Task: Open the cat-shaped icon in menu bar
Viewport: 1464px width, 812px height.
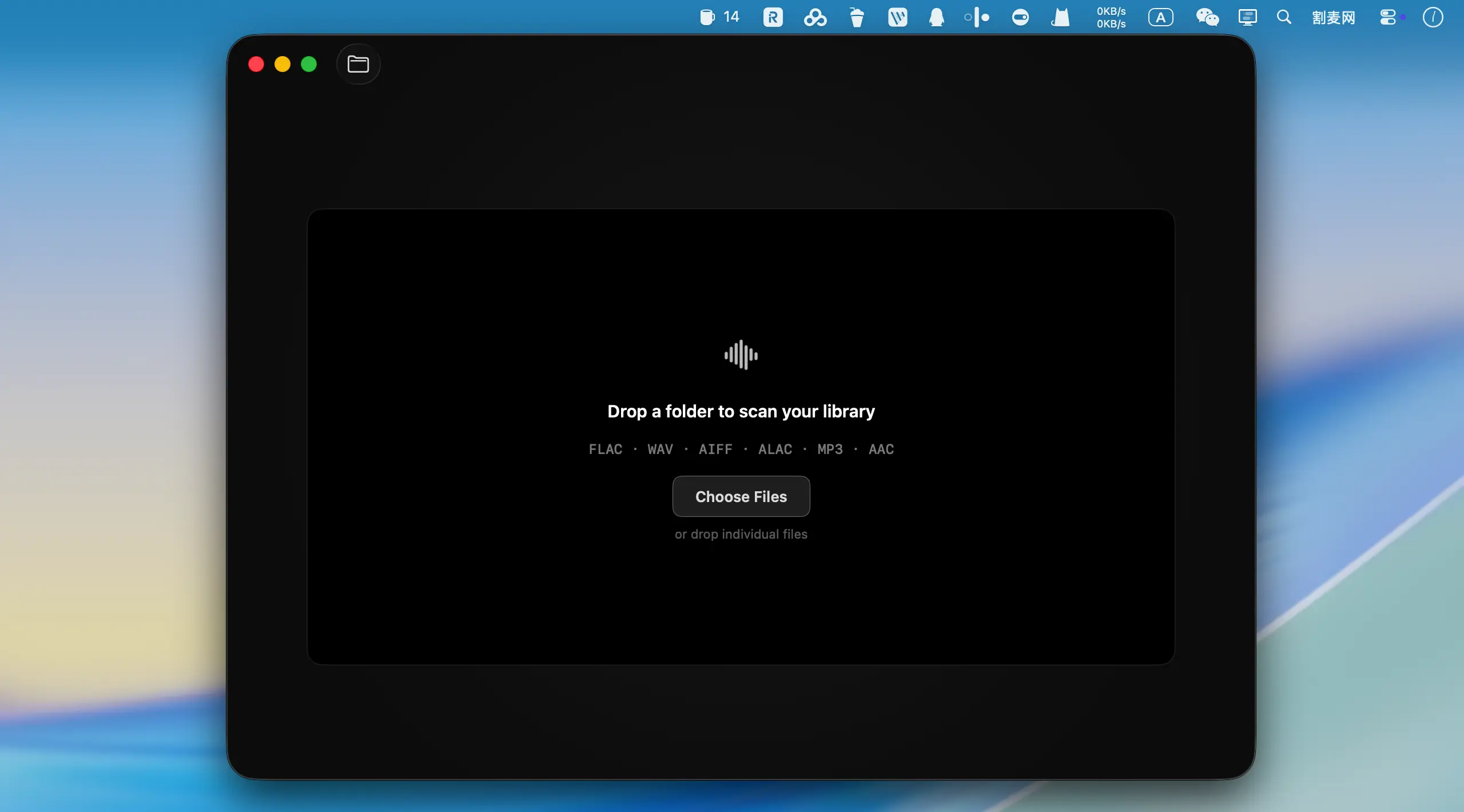Action: (1060, 17)
